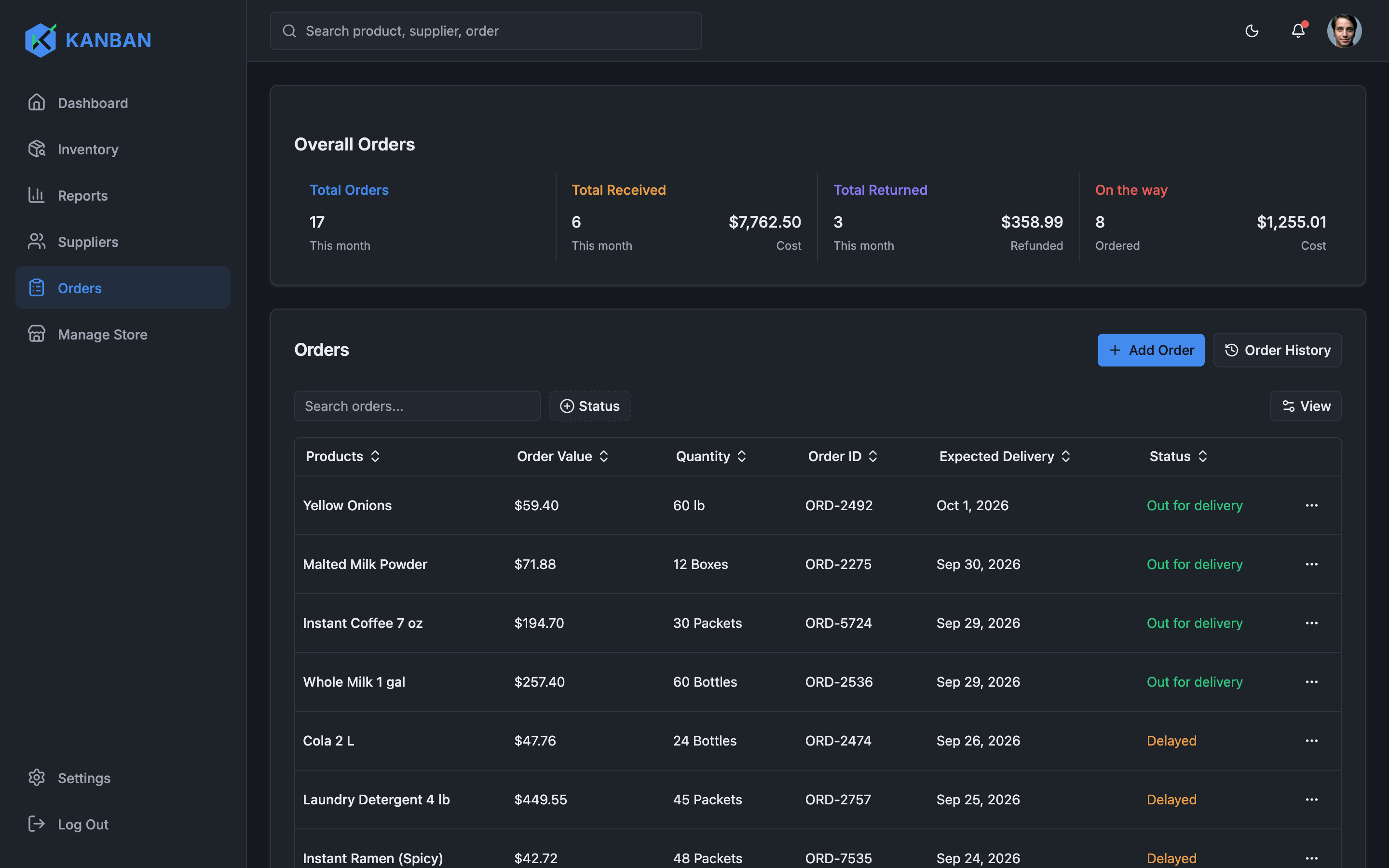Viewport: 1389px width, 868px height.
Task: Toggle dark mode with the moon icon
Action: tap(1252, 31)
